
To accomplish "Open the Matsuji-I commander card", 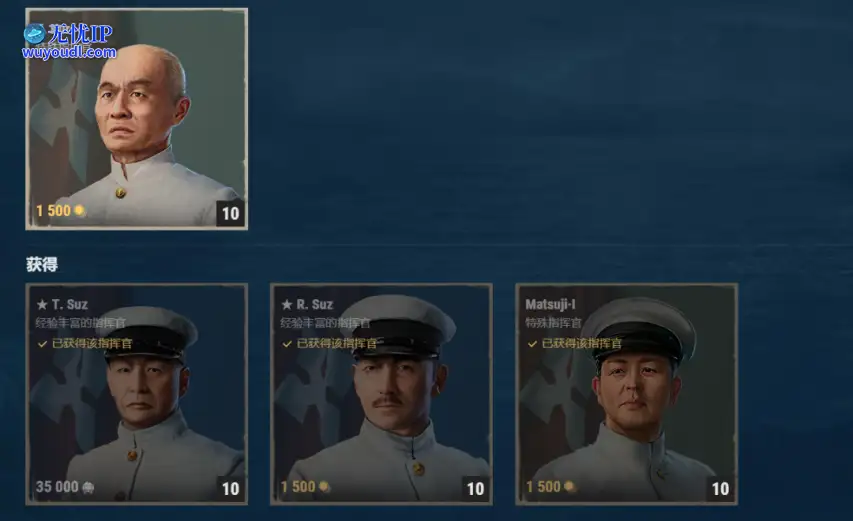I will tap(627, 394).
